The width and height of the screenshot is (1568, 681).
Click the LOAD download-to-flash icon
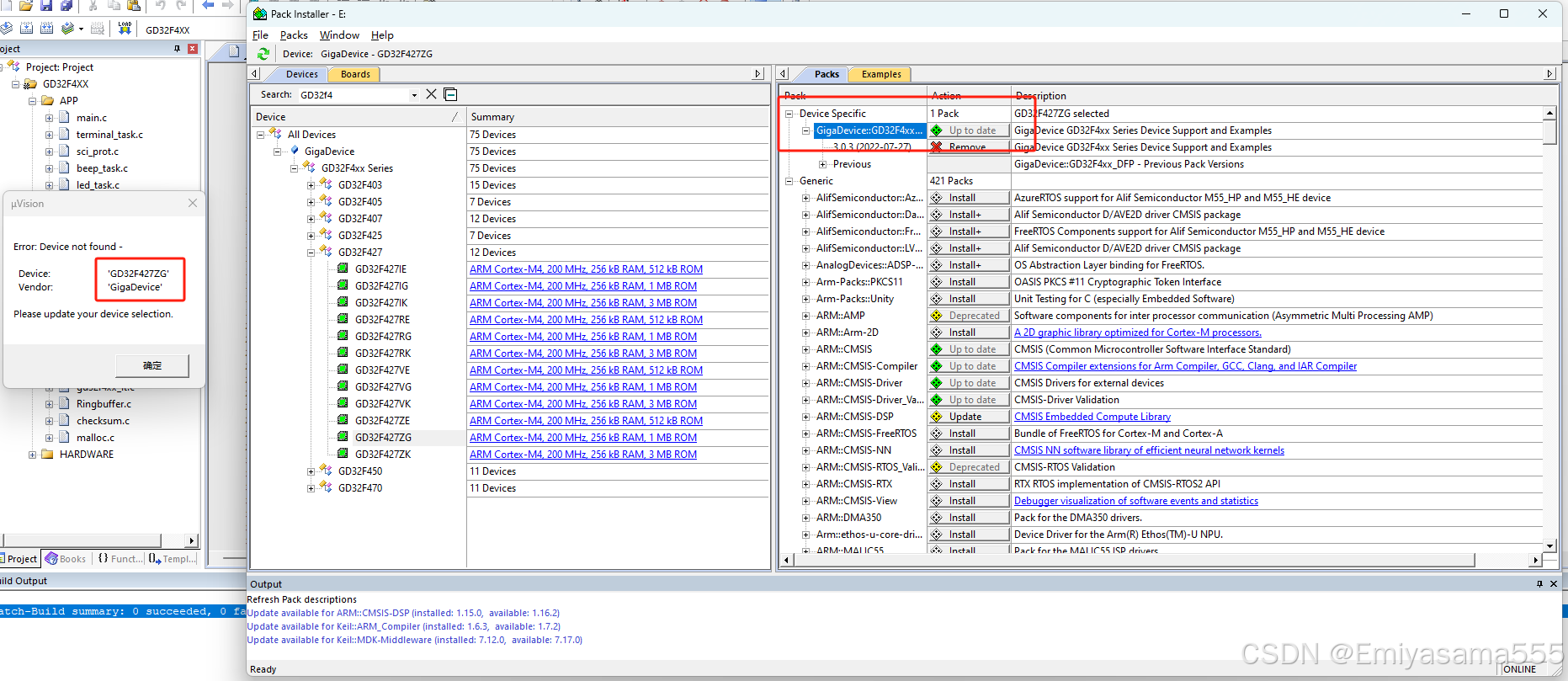point(125,29)
